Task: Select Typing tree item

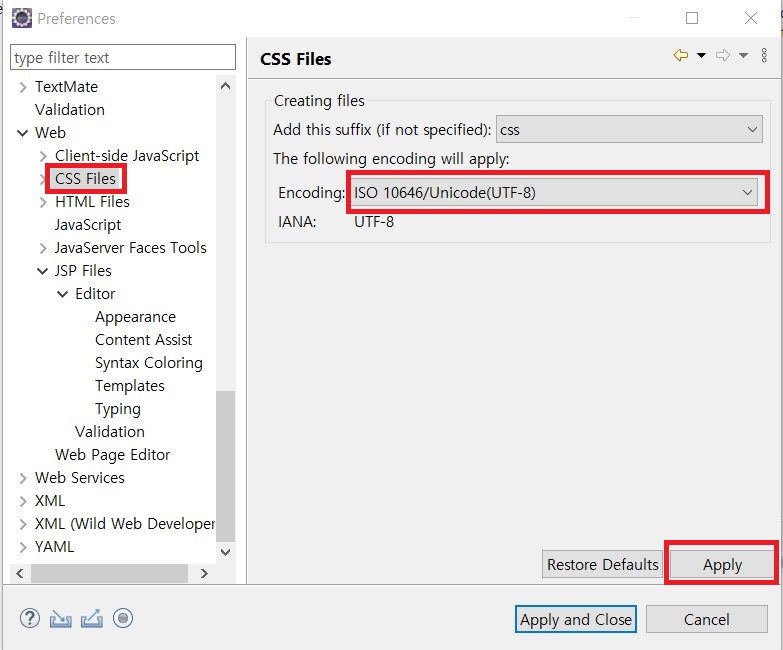Action: click(118, 409)
